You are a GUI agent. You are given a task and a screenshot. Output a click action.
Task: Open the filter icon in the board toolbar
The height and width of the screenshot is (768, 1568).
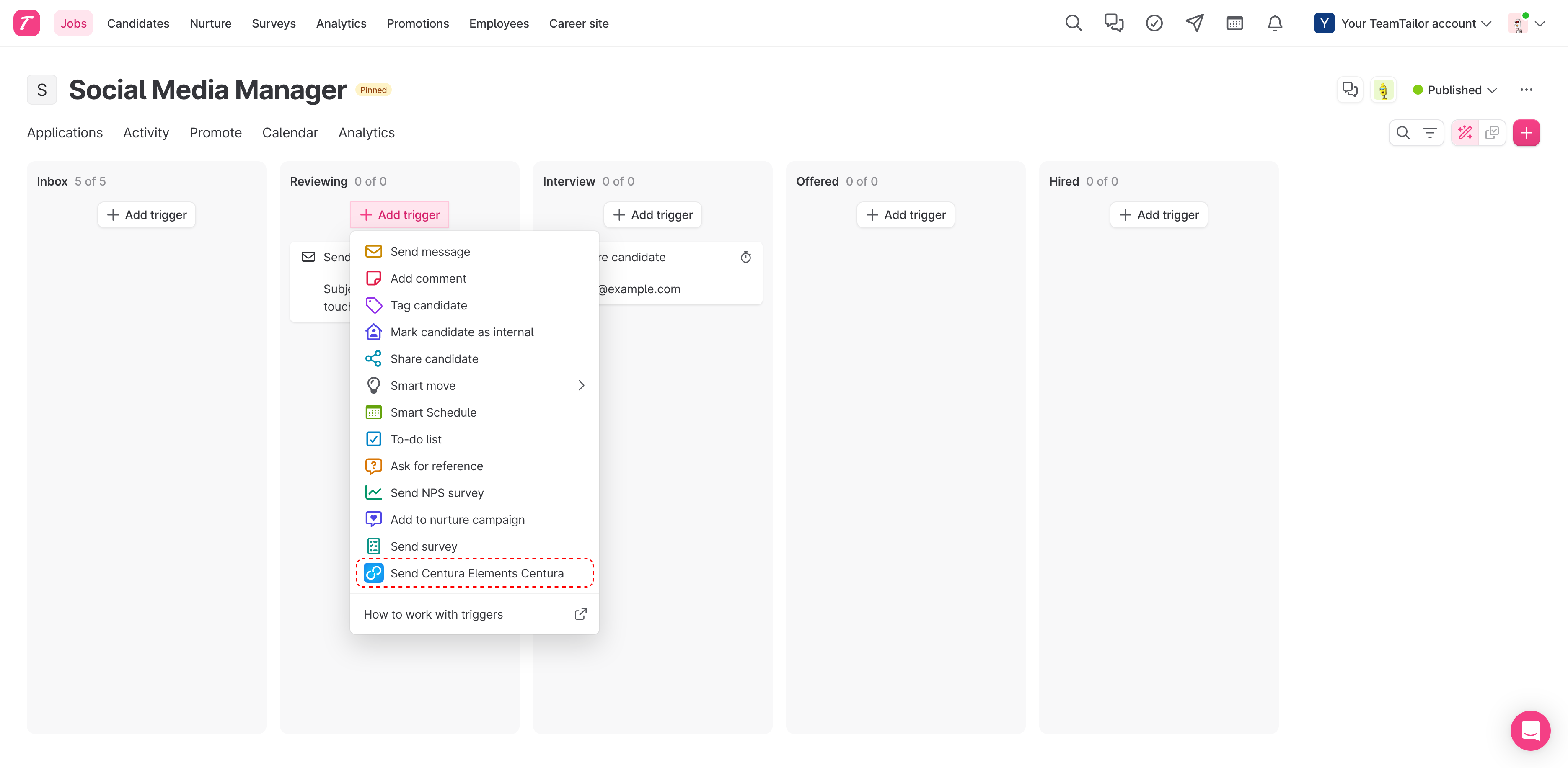pyautogui.click(x=1430, y=133)
